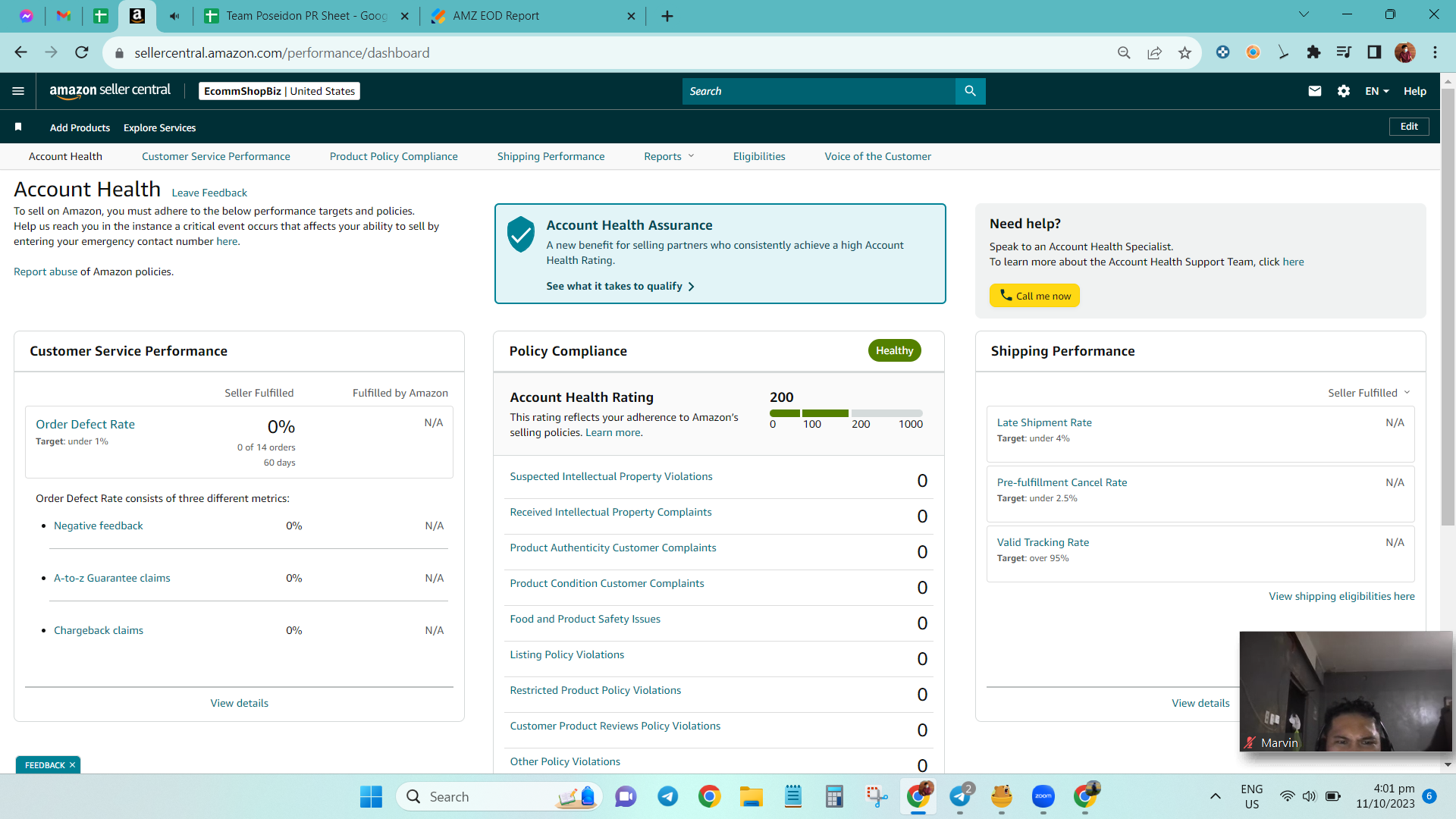Click See what it takes to qualify
Viewport: 1456px width, 819px height.
click(x=620, y=286)
